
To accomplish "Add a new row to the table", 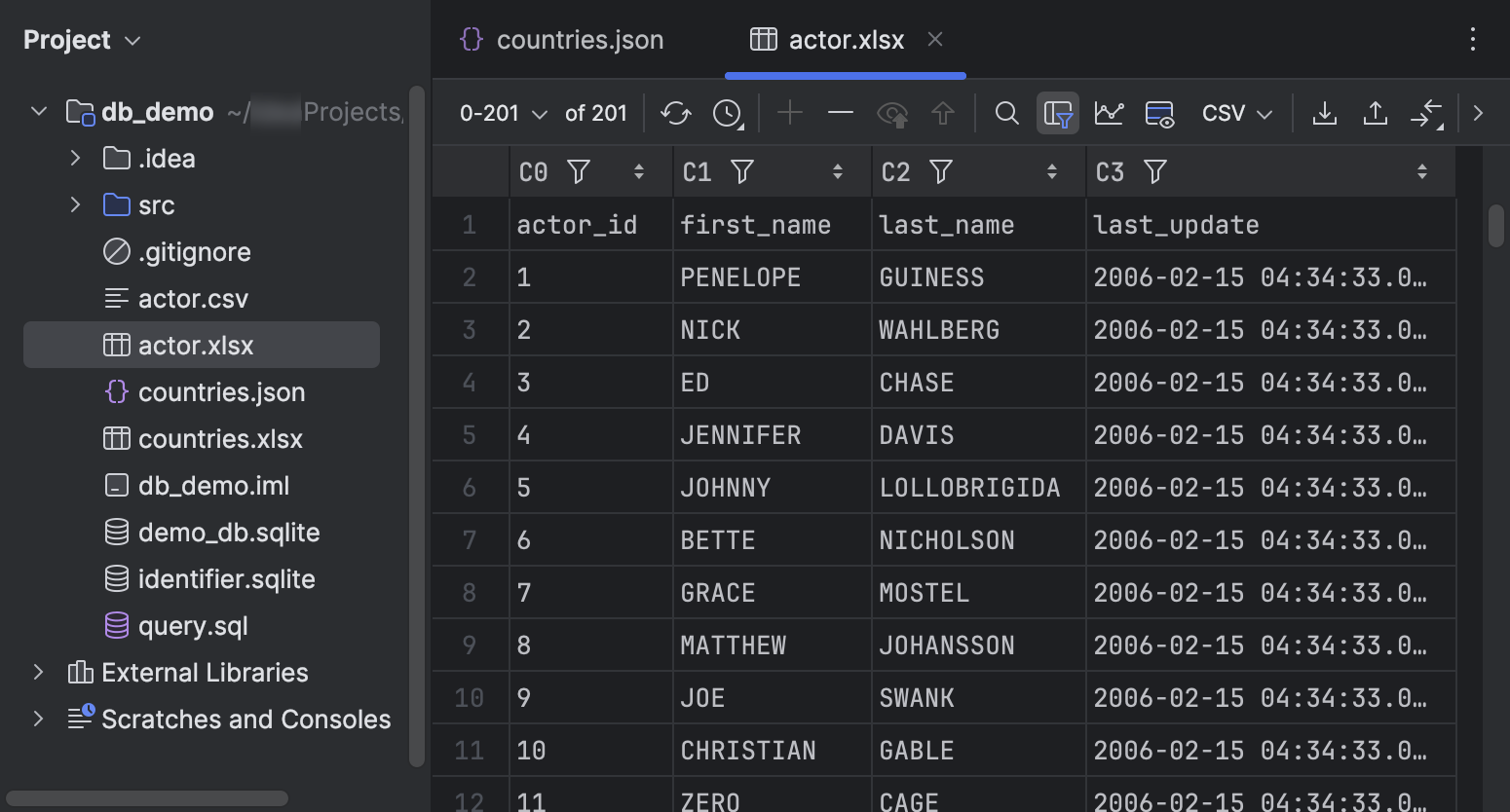I will click(789, 113).
